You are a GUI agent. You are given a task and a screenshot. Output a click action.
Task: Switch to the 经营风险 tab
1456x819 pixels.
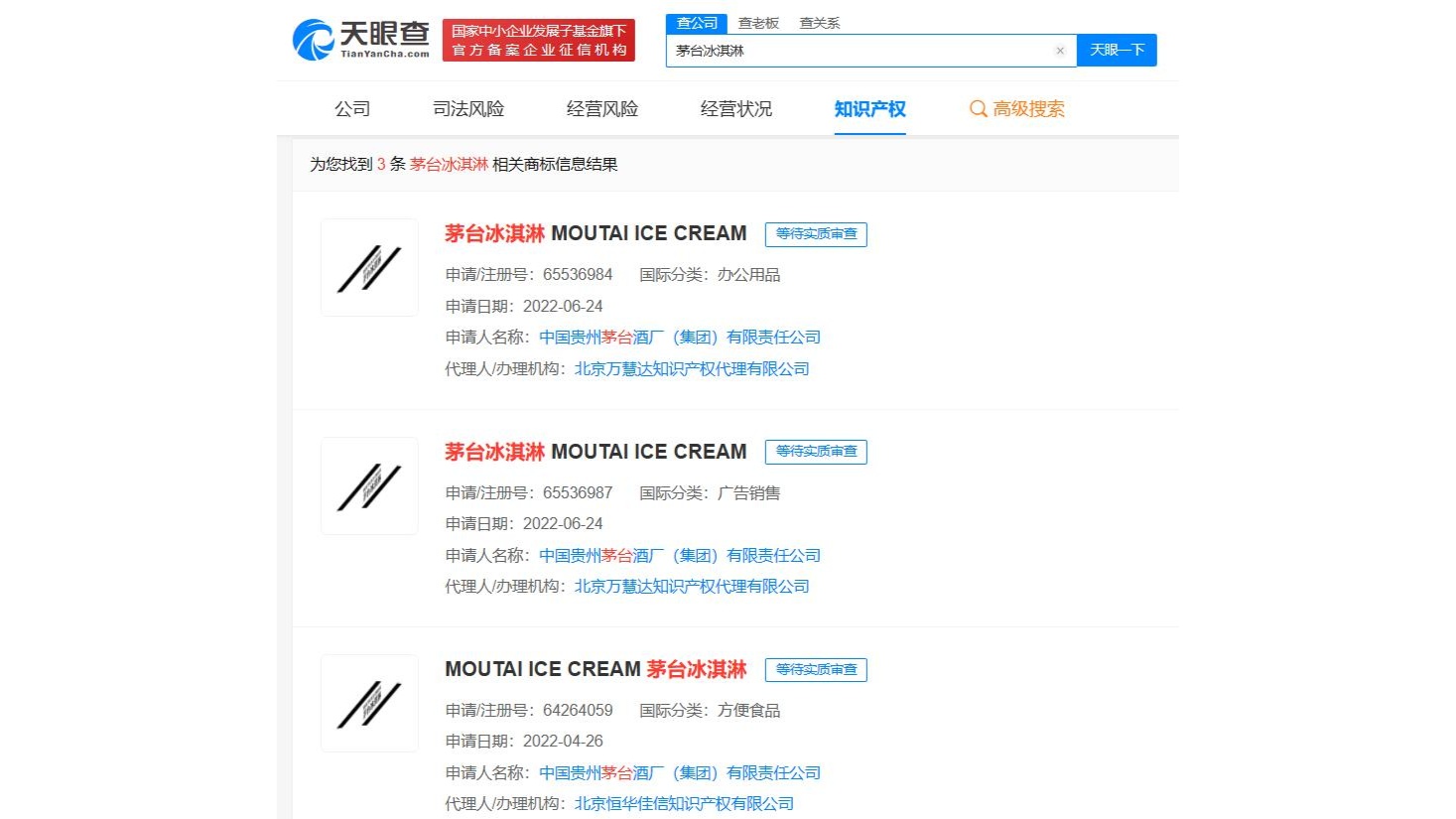coord(602,109)
